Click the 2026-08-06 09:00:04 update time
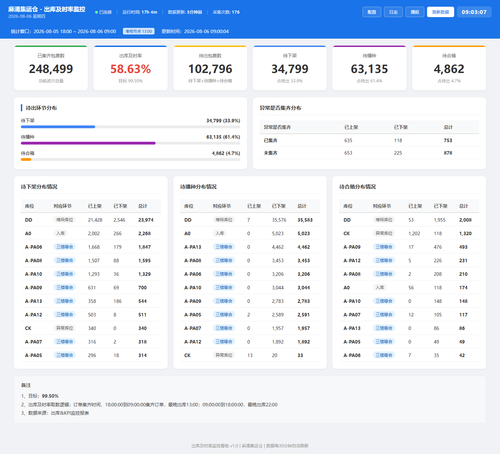The height and width of the screenshot is (454, 500). click(206, 31)
